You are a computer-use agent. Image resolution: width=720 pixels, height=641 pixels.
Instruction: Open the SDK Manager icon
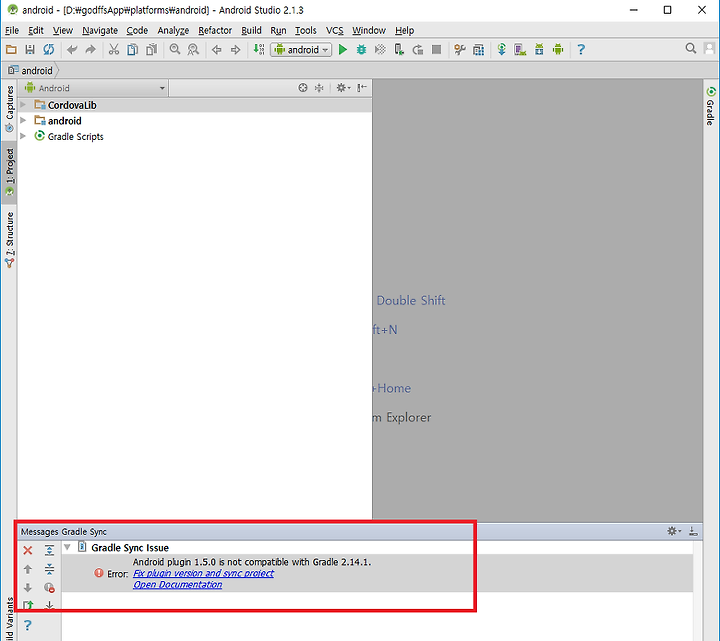[x=539, y=50]
